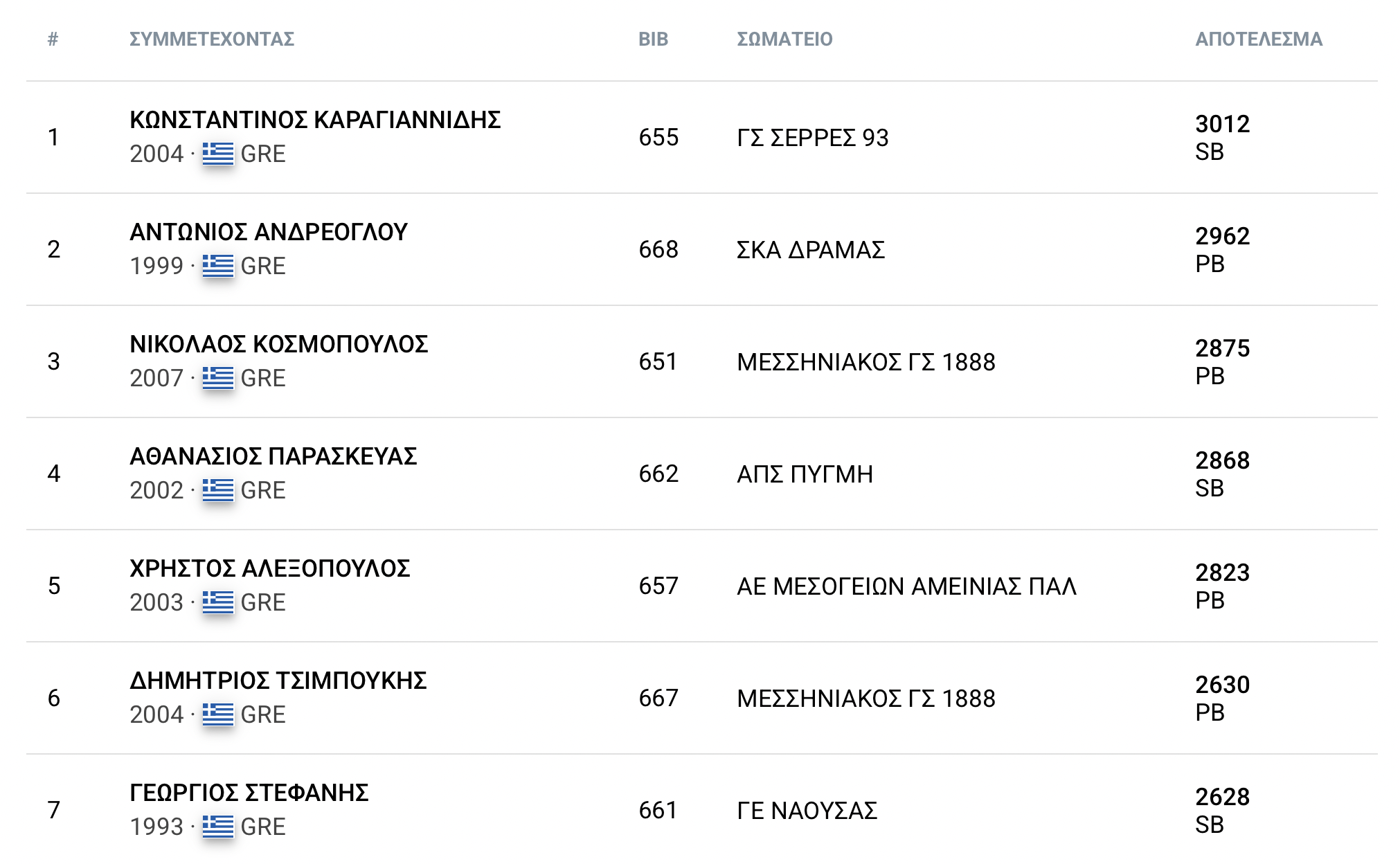Click the flag icon under ΑΝΤΩΝΙΟΣ ΑΝΔΡΕΟΓΛΟΥ

[x=217, y=266]
